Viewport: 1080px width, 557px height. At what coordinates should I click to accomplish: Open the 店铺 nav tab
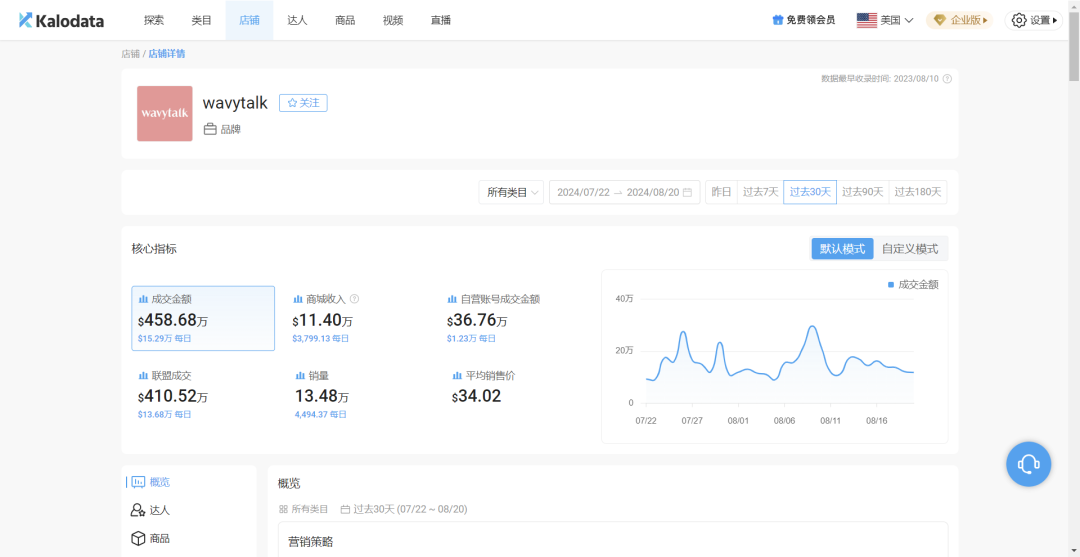[249, 21]
